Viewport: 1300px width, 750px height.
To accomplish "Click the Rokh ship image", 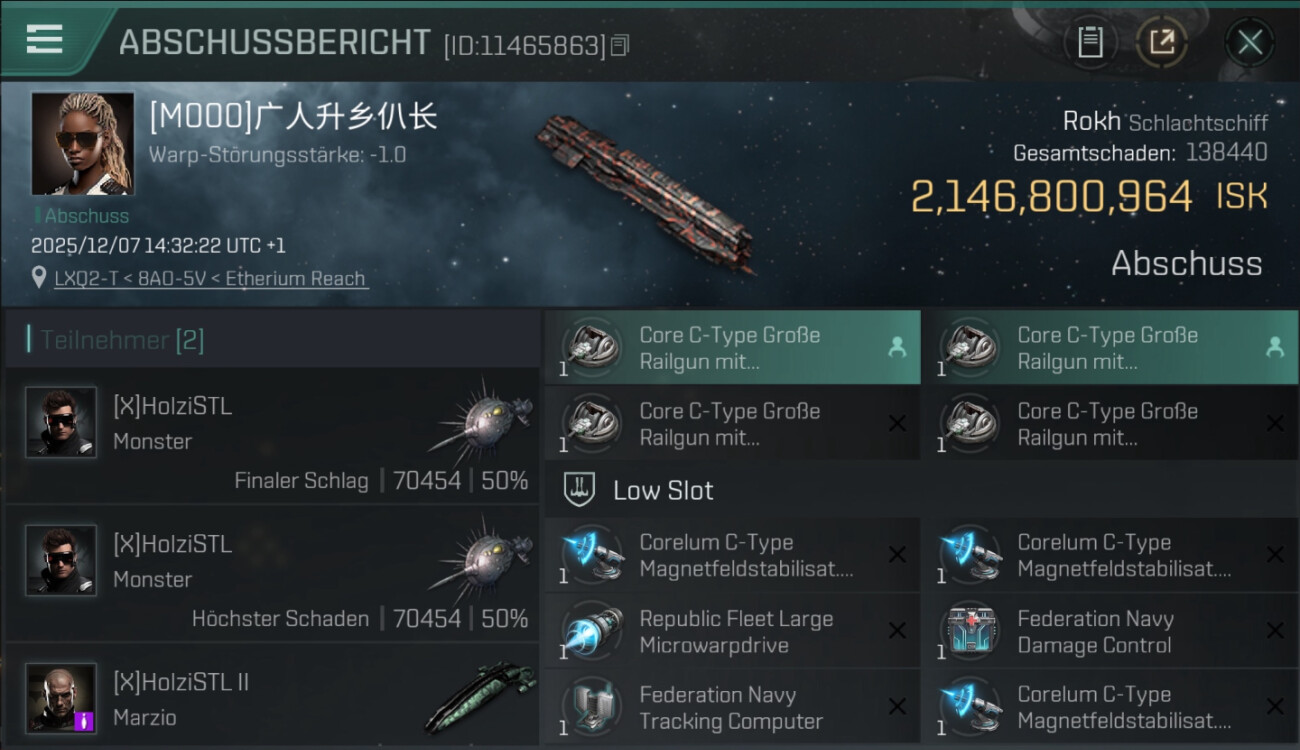I will point(645,190).
